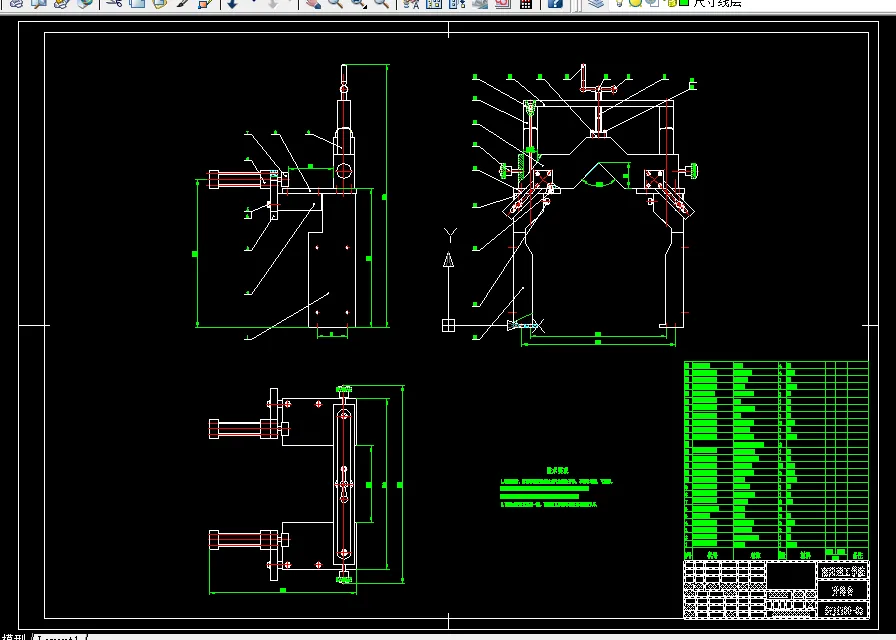The height and width of the screenshot is (640, 896).
Task: Switch to the Layout1 tab
Action: tap(60, 636)
